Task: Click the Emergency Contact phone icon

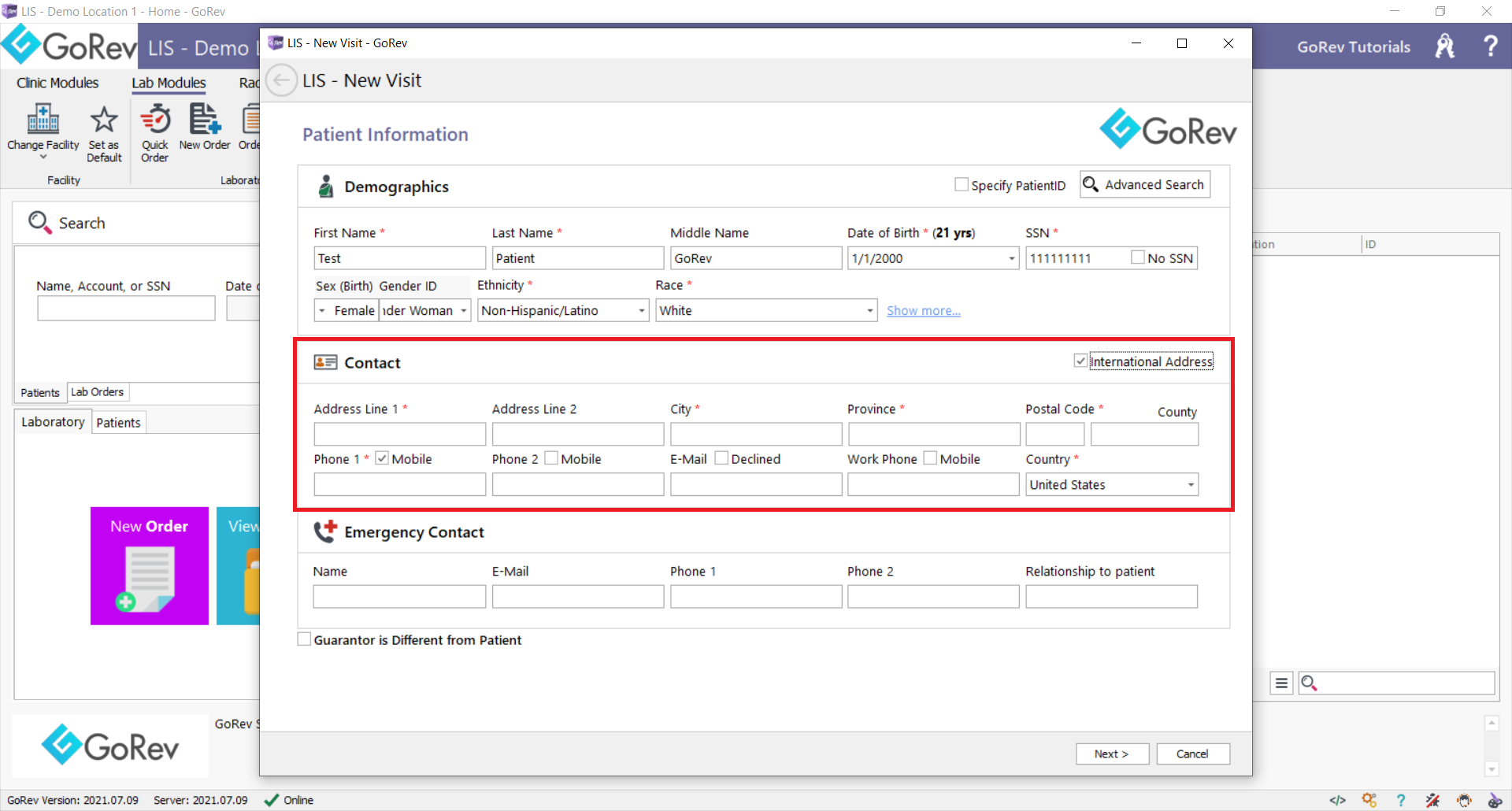Action: pyautogui.click(x=325, y=531)
